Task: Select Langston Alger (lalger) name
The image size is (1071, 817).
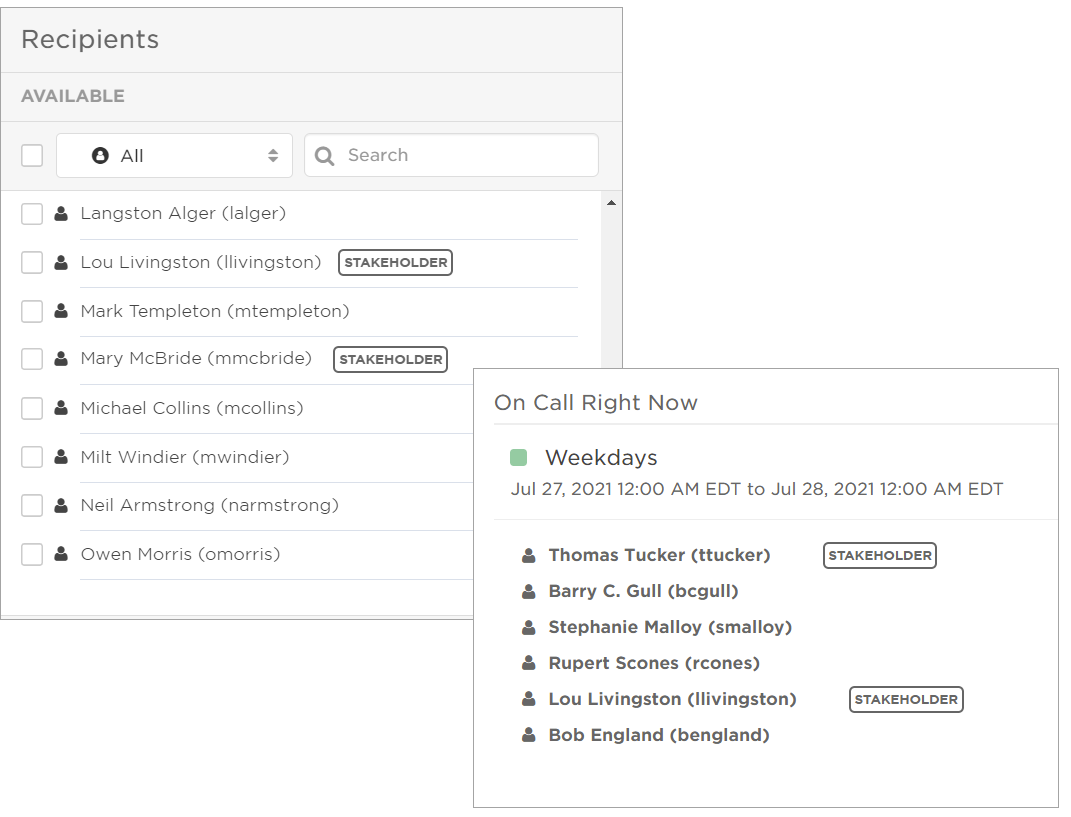Action: point(183,213)
